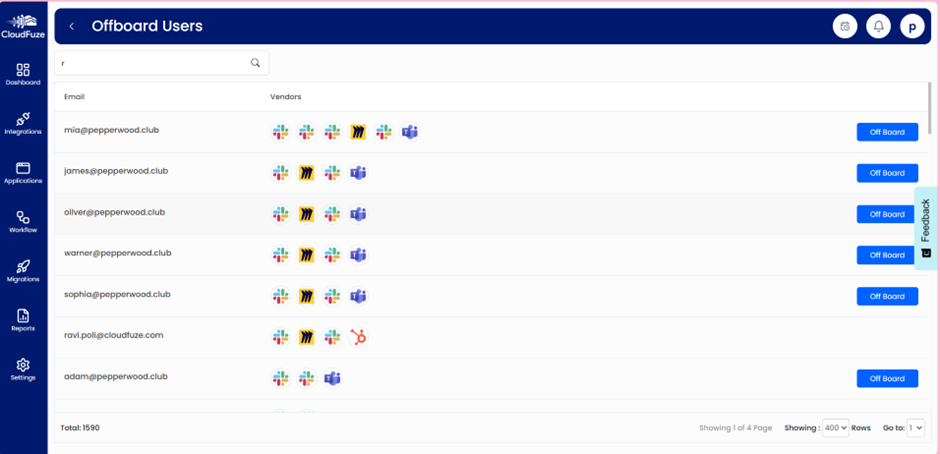940x454 pixels.
Task: Select email warner@pepperwood.club
Action: point(118,253)
